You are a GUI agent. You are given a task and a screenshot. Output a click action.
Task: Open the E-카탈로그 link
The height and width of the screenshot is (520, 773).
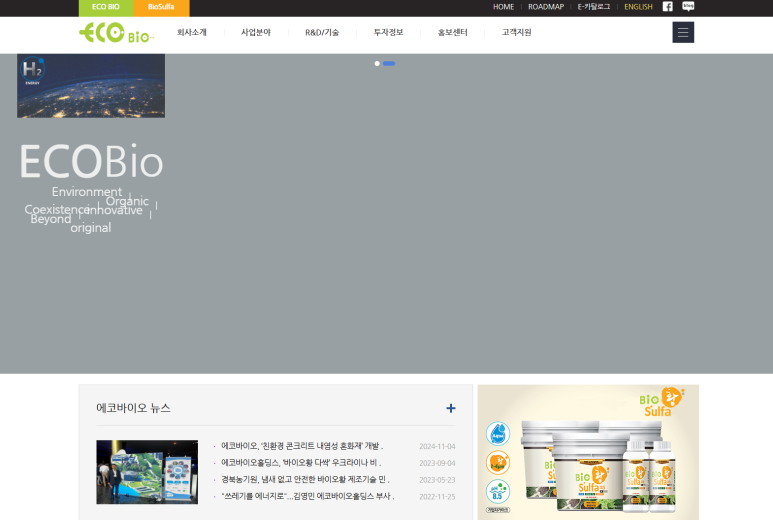coord(594,7)
